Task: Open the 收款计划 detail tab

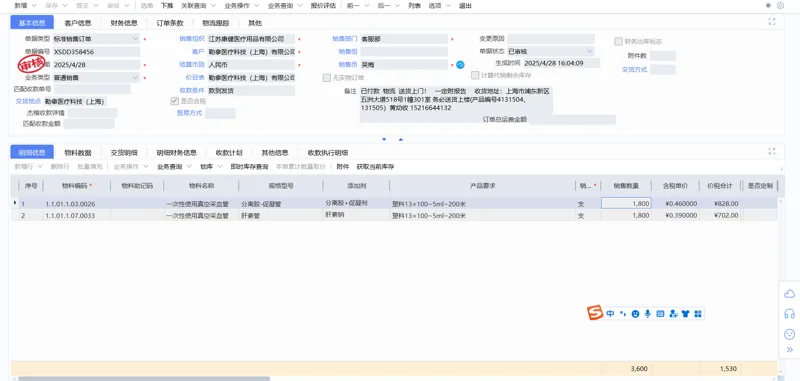Action: point(229,153)
